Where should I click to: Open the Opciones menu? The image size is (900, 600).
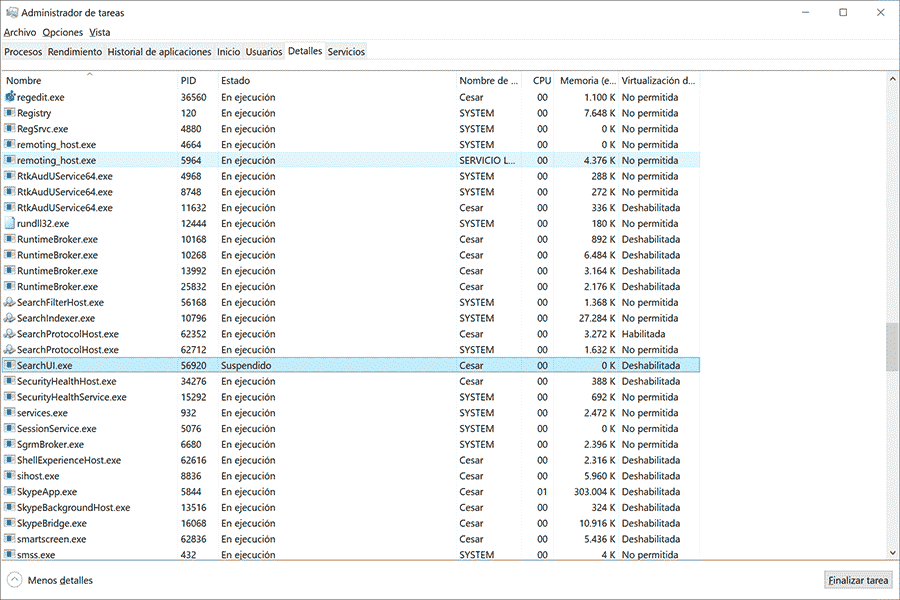coord(63,32)
